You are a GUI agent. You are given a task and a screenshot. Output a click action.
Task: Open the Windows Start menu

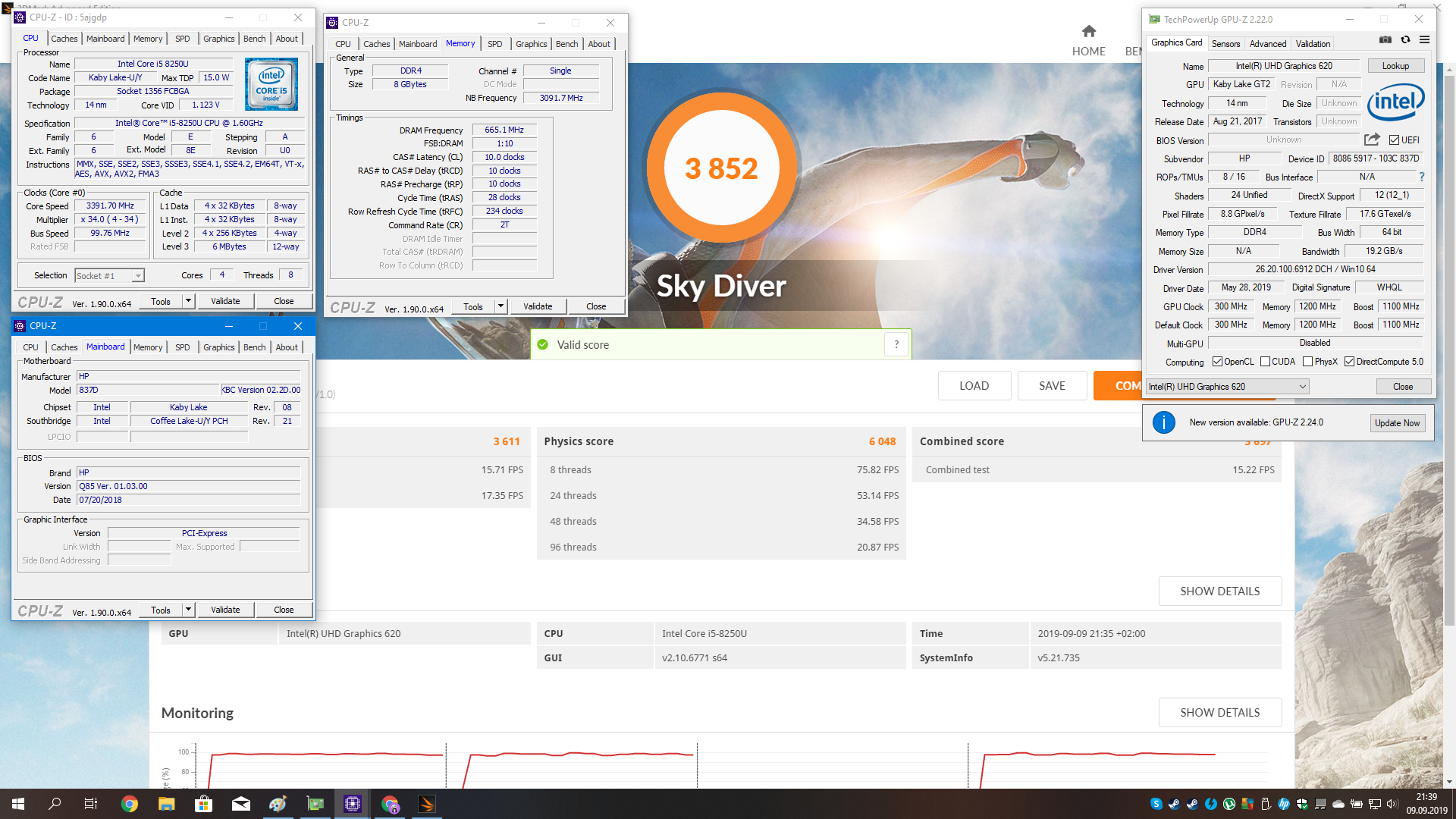click(18, 804)
